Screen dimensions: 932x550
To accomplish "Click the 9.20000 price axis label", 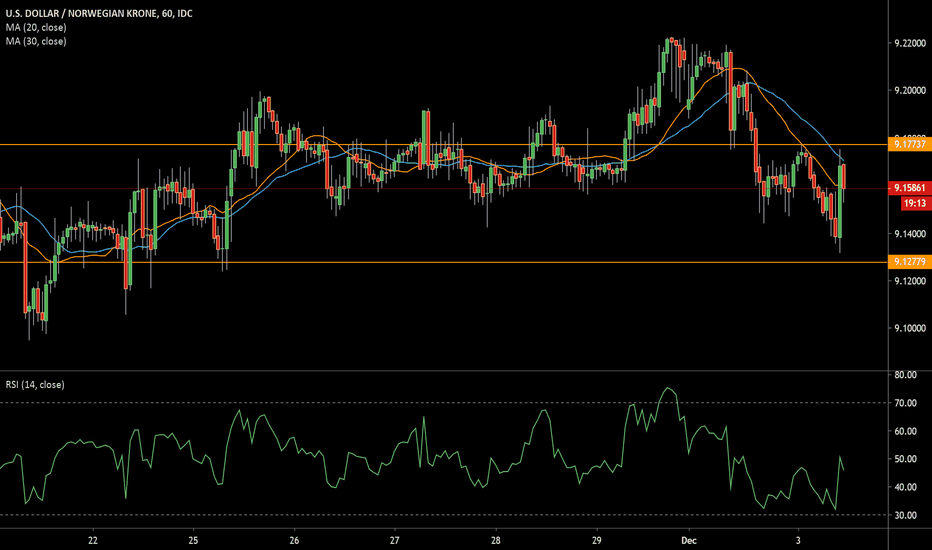I will pos(910,90).
